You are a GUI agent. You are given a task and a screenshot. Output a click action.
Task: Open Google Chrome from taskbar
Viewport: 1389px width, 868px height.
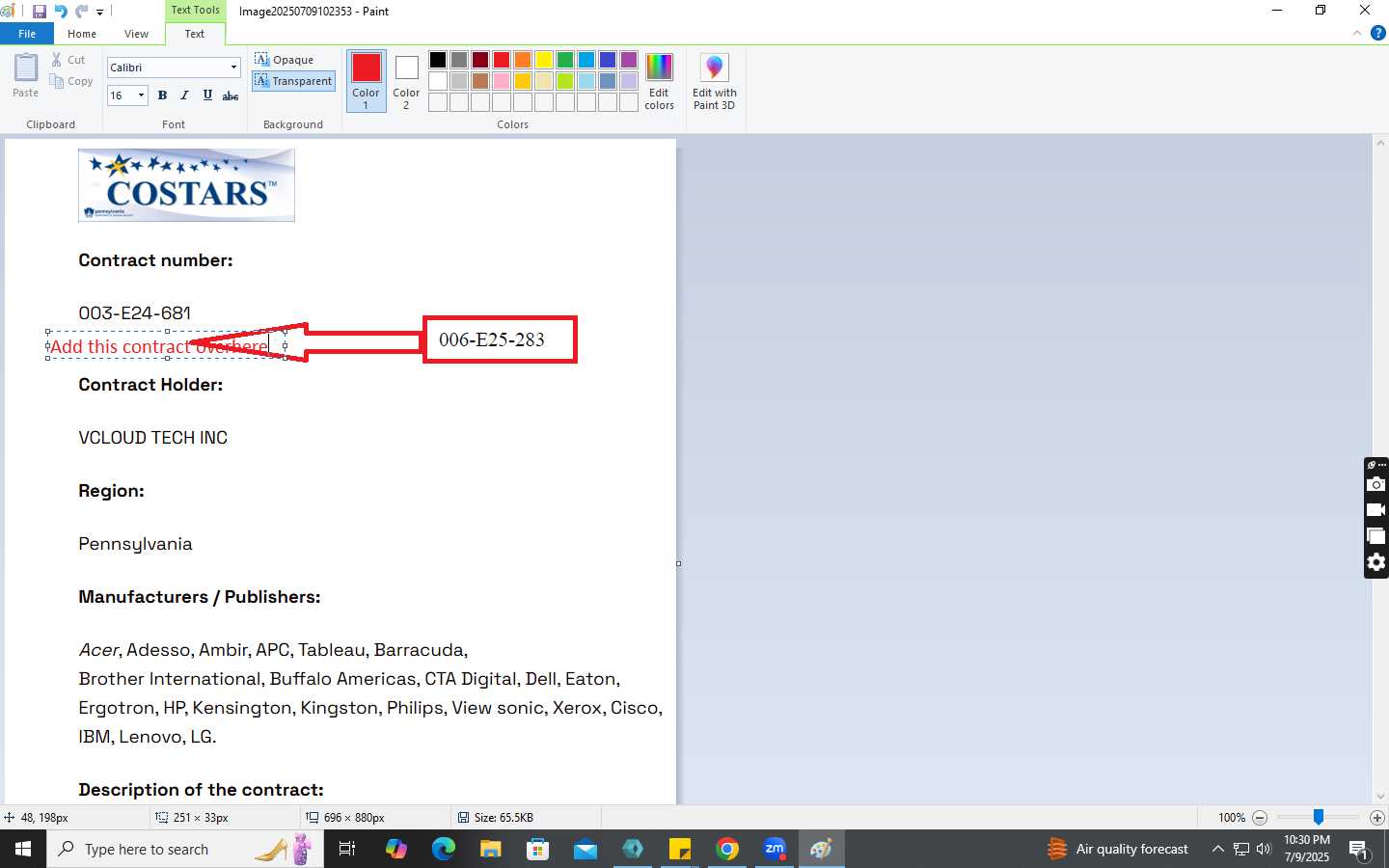(x=727, y=849)
